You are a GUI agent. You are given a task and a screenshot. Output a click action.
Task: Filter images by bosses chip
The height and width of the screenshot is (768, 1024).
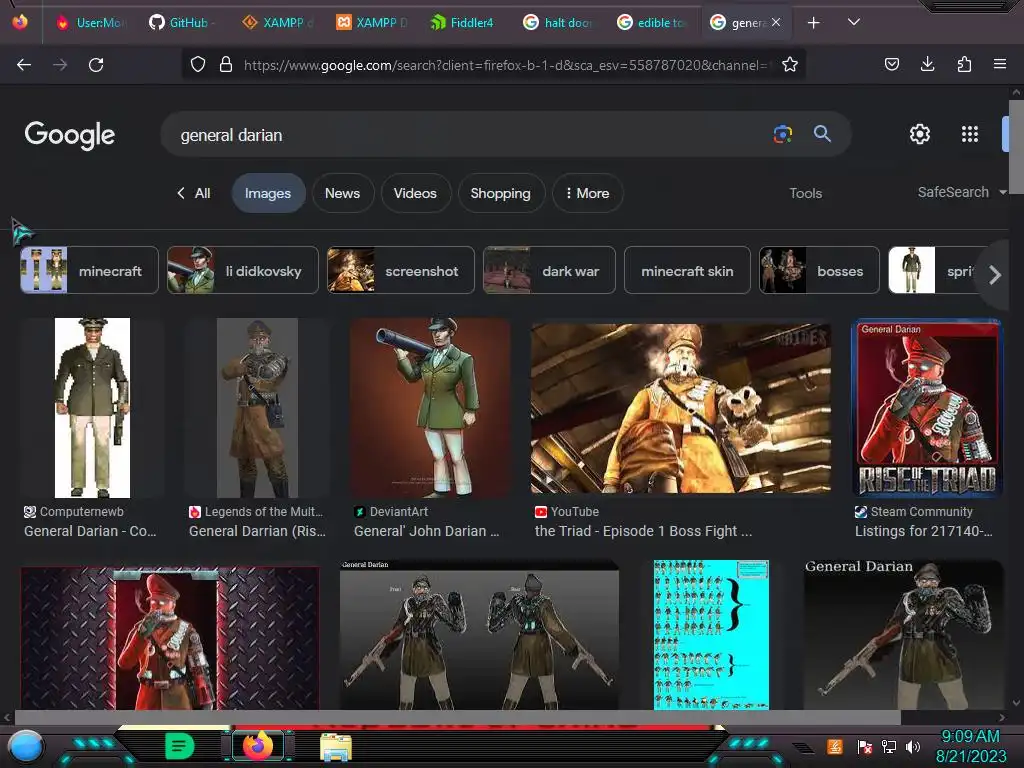point(819,270)
